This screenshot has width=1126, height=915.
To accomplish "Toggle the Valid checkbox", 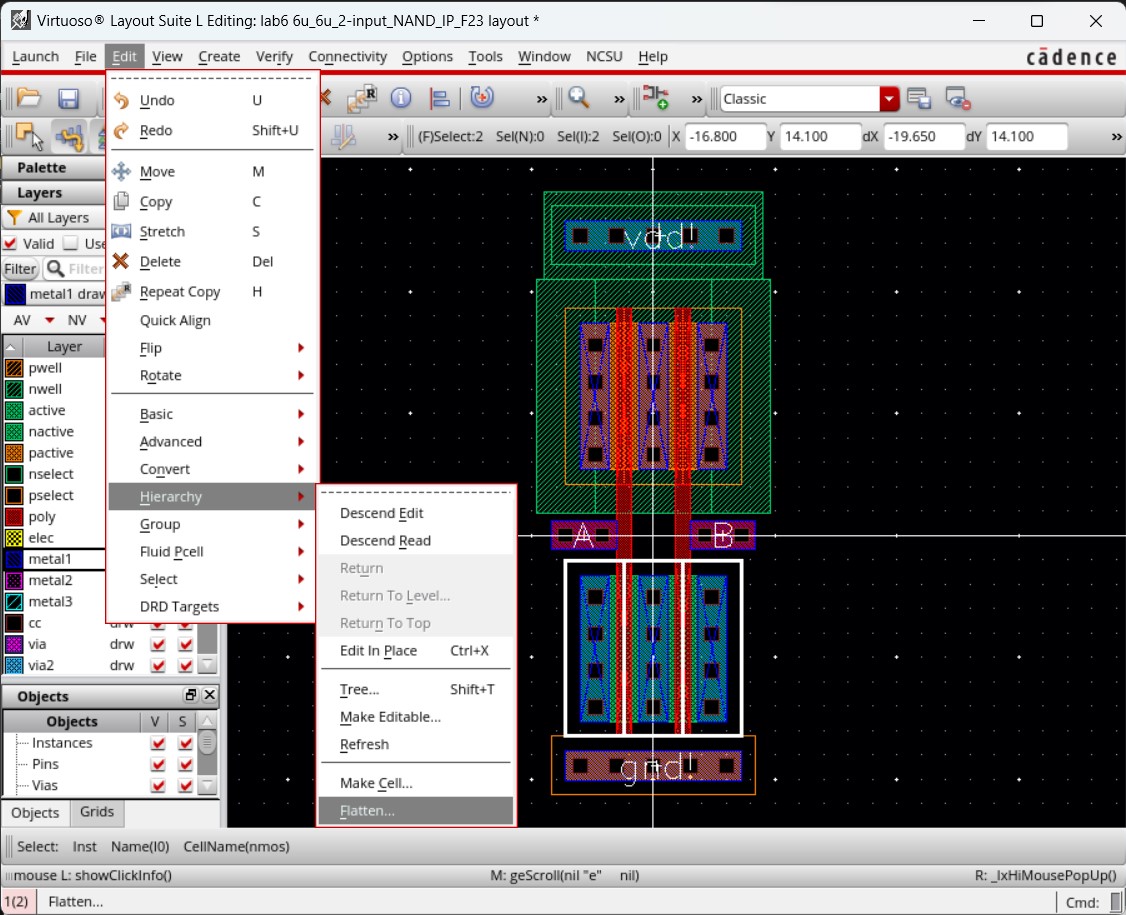I will coord(10,243).
